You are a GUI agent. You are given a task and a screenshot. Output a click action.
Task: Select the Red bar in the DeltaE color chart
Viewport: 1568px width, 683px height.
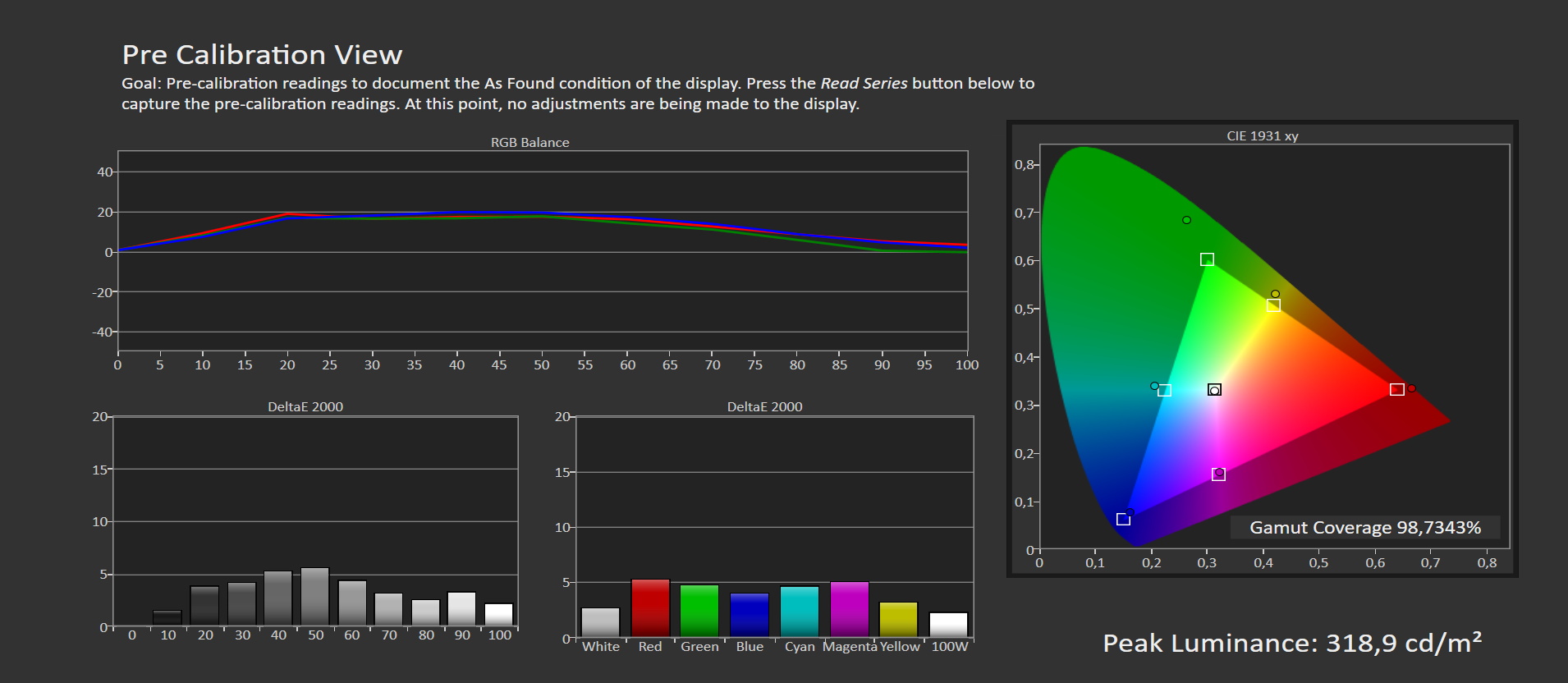(650, 608)
